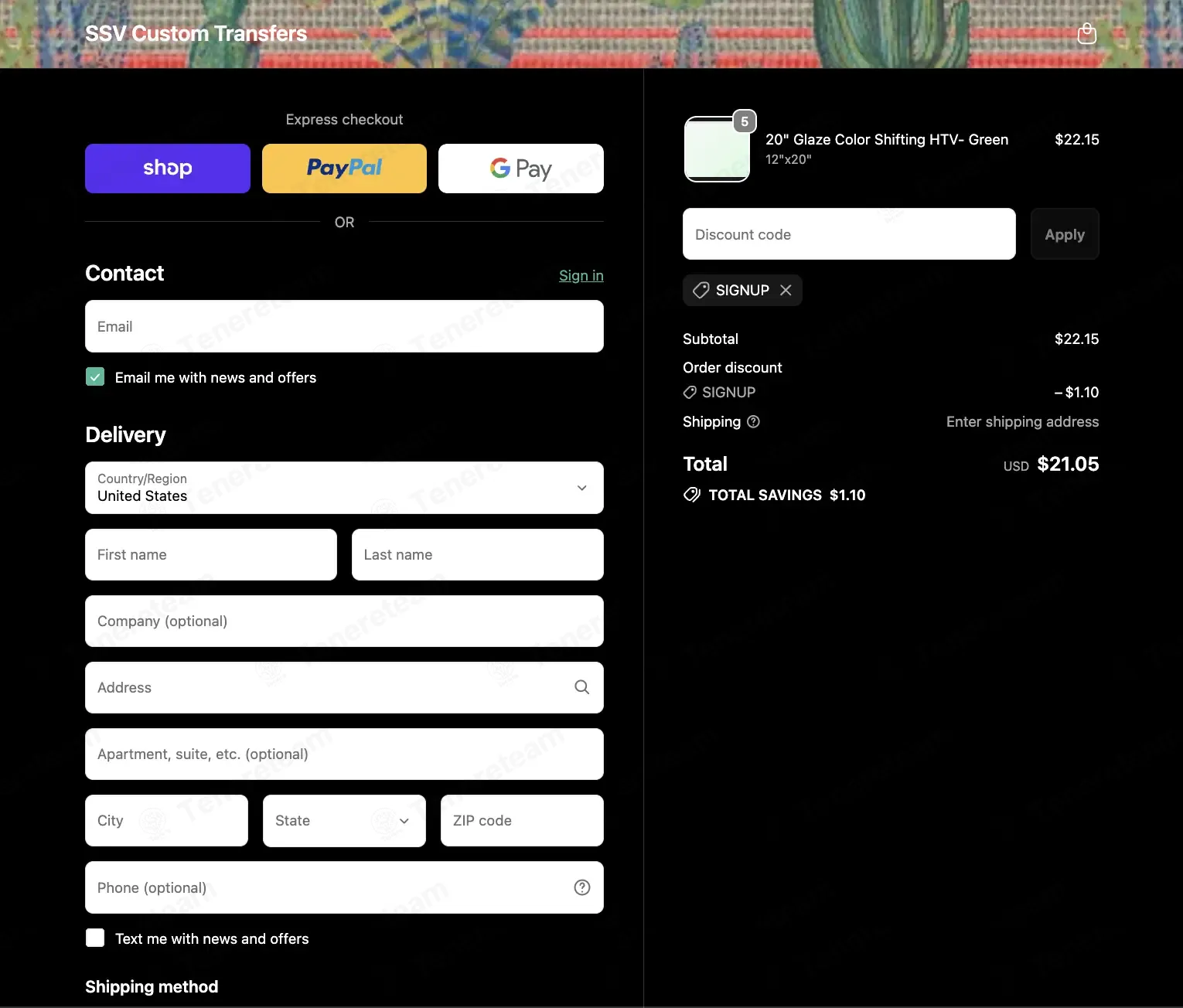
Task: Open the shopping bag cart icon
Action: click(1086, 33)
